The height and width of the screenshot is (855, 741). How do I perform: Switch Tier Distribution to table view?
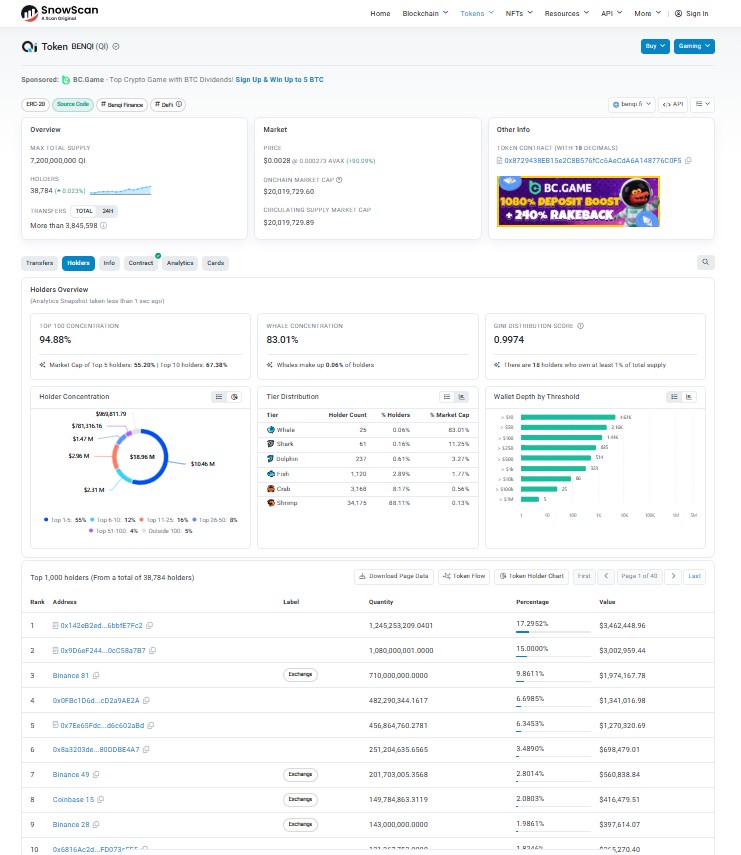[447, 397]
